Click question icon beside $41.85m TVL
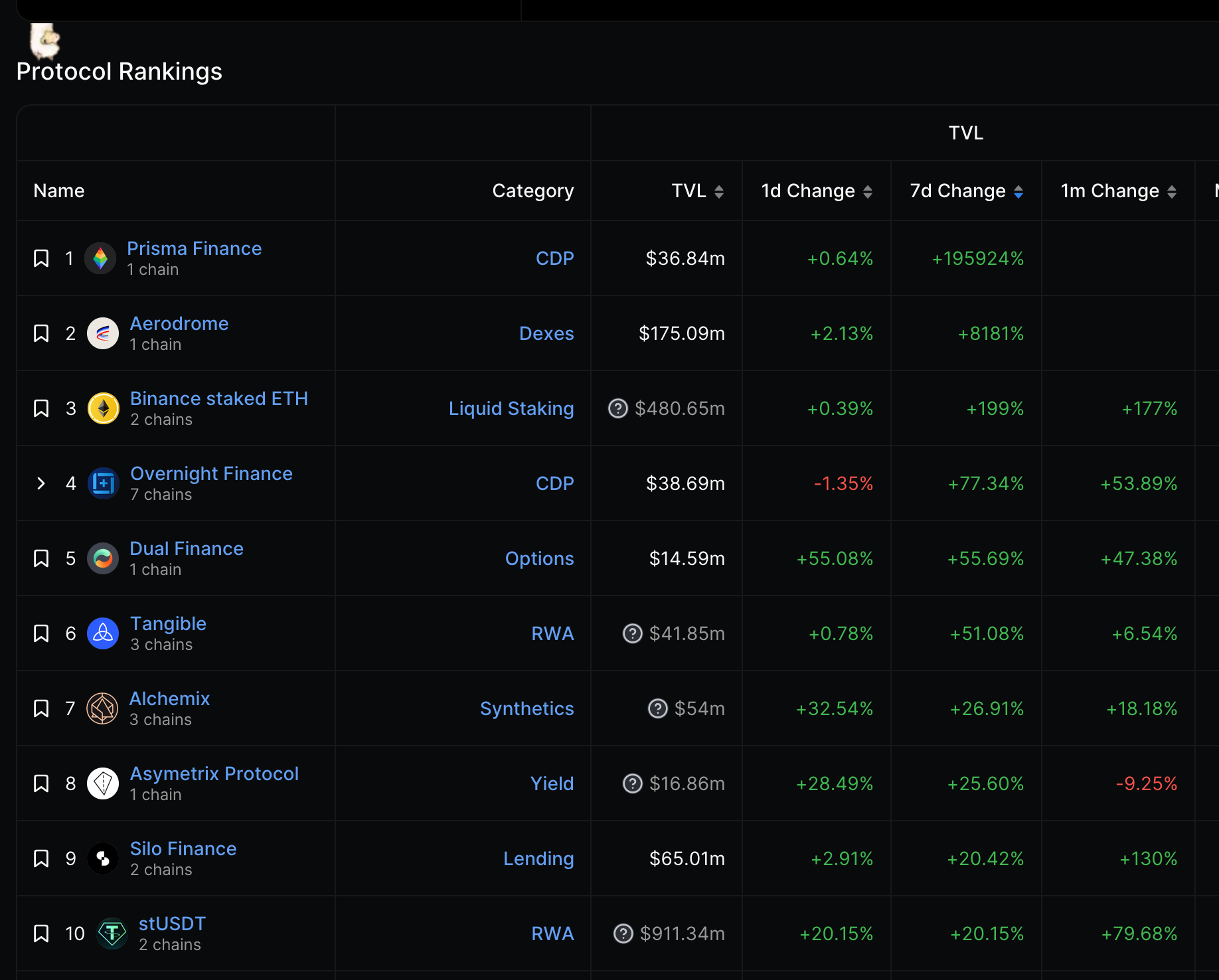 click(633, 633)
